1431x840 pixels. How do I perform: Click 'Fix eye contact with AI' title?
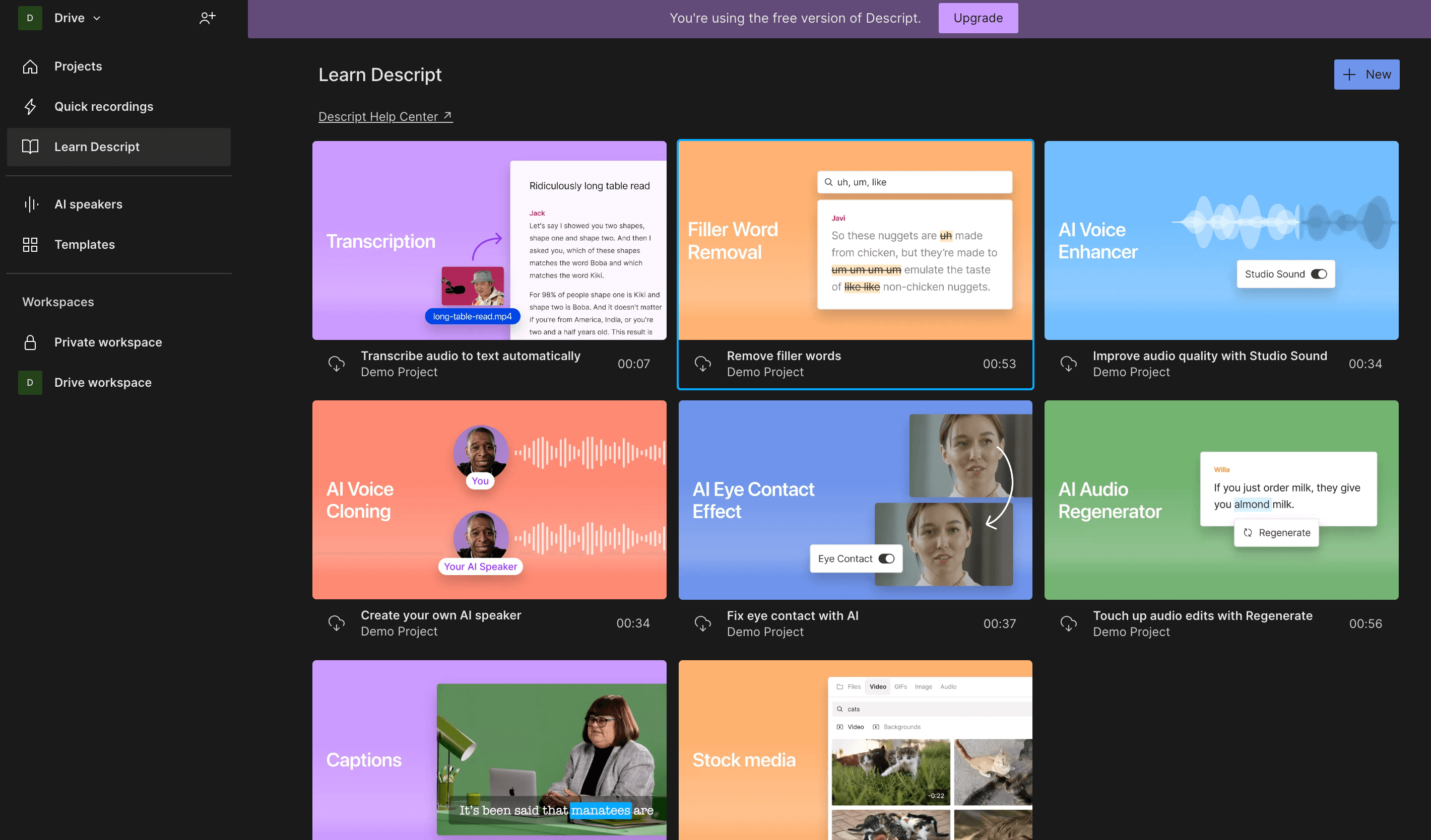[x=793, y=616]
